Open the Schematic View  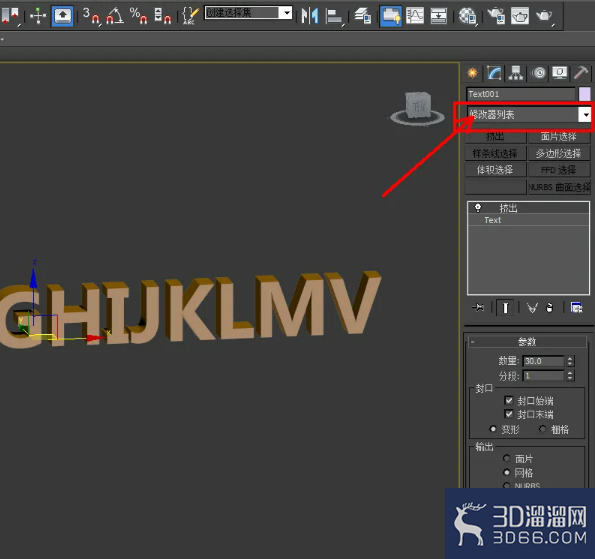(439, 16)
